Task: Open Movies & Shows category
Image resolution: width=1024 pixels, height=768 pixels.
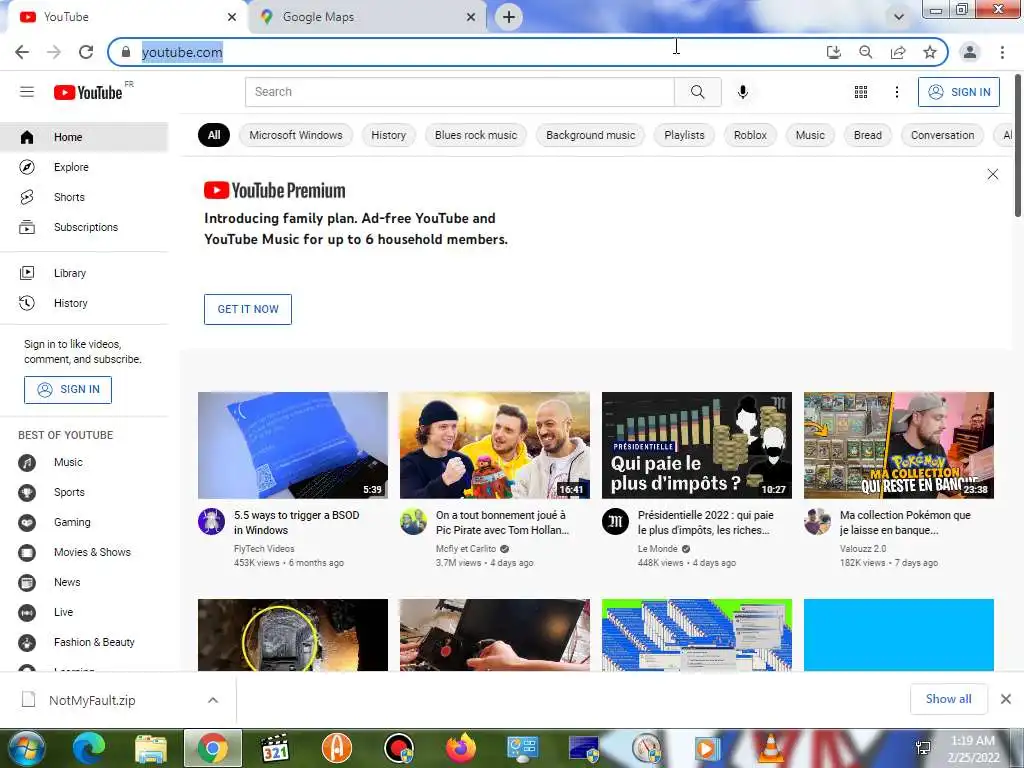Action: (x=84, y=552)
